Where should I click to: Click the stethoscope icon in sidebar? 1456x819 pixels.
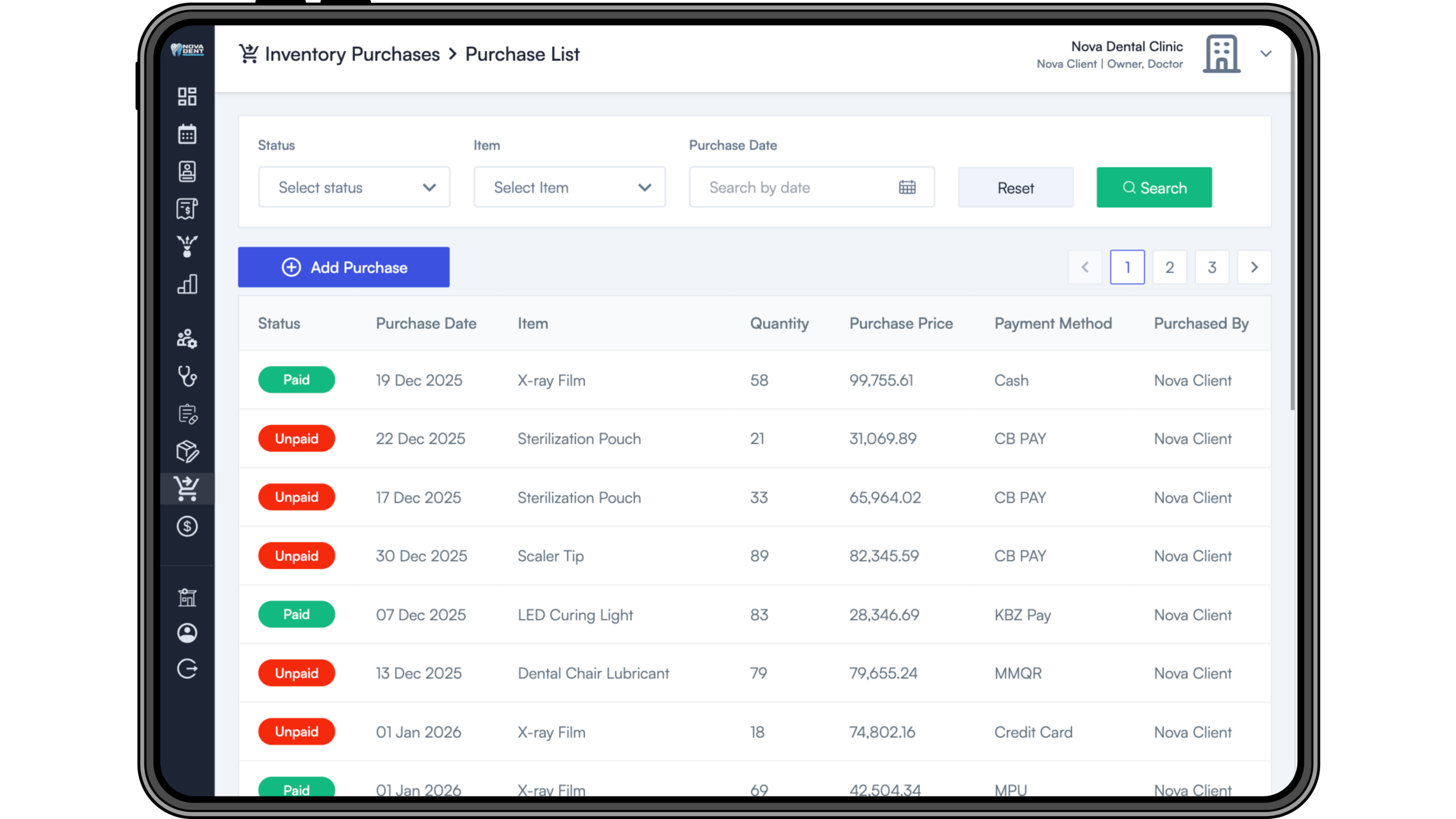(187, 377)
